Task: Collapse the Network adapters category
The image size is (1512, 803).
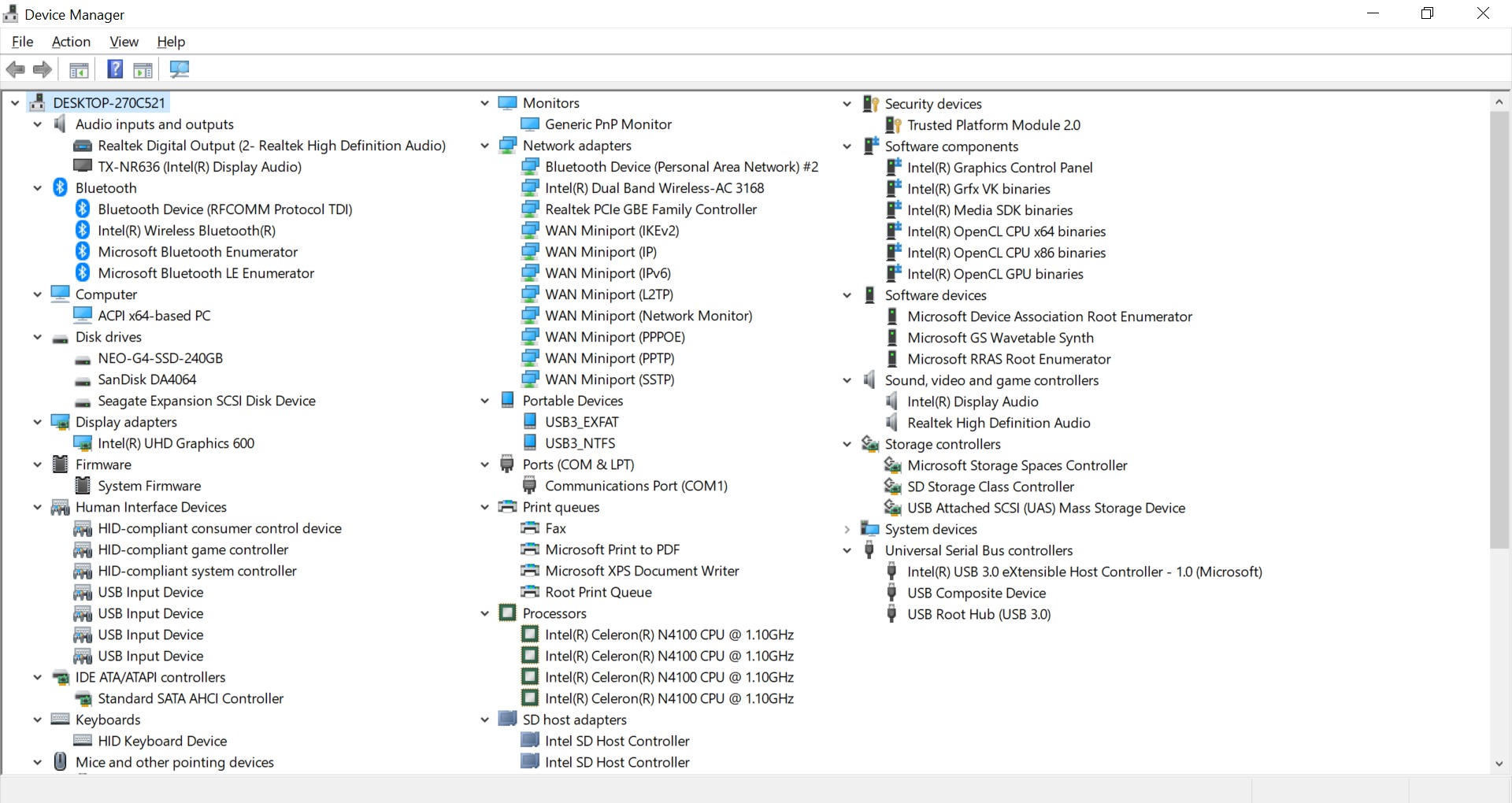Action: pyautogui.click(x=484, y=146)
